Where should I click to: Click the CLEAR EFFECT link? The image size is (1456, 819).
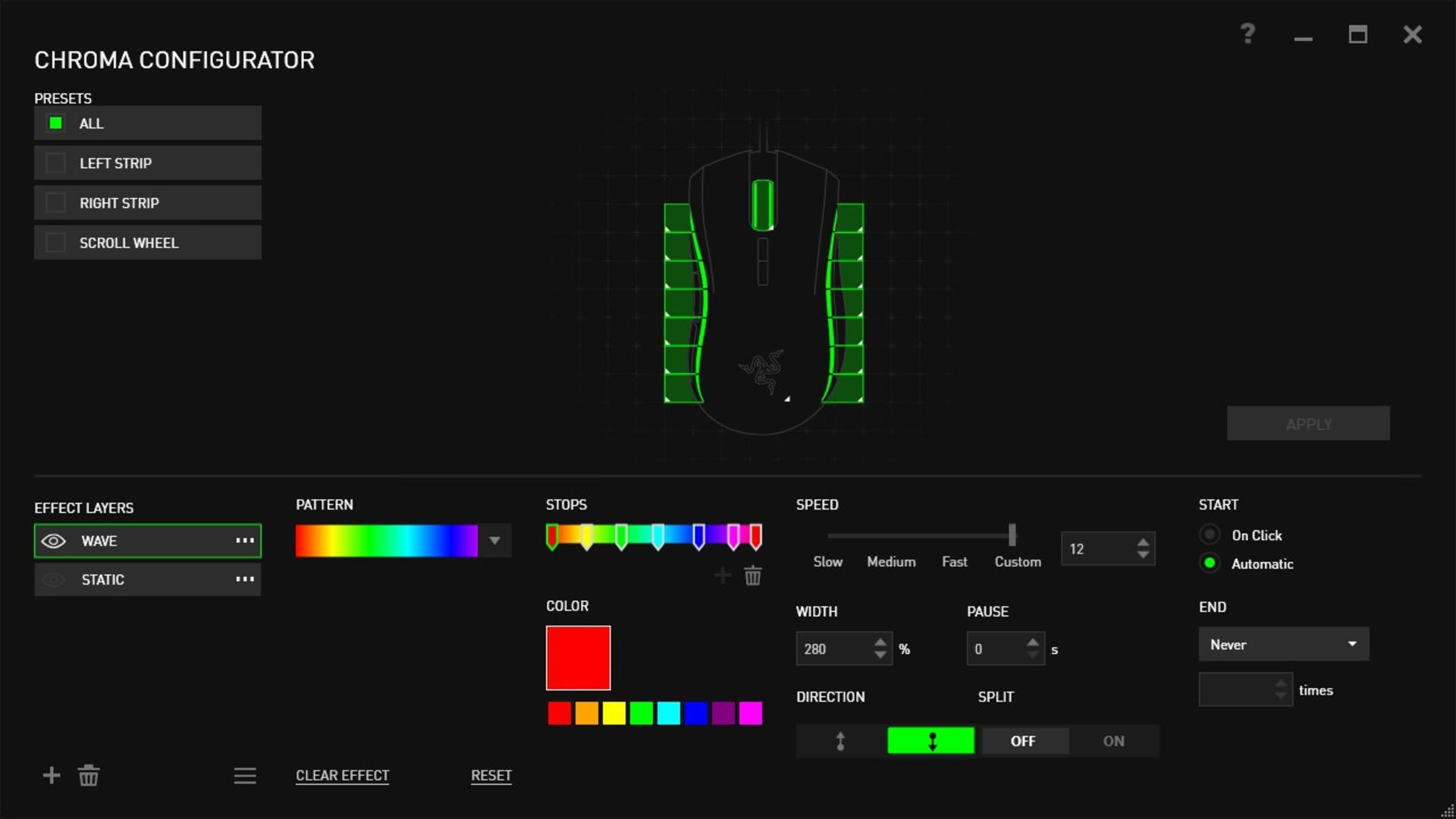tap(342, 775)
